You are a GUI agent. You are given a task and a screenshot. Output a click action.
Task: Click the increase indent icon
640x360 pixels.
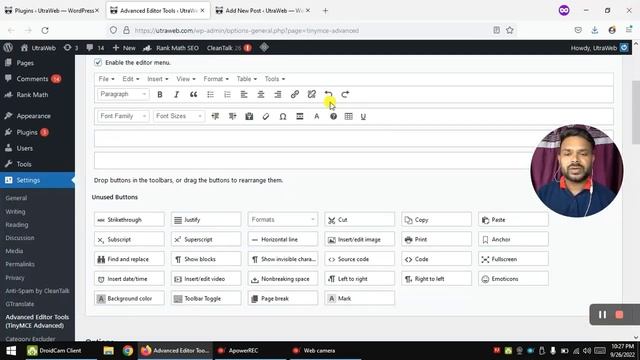pyautogui.click(x=232, y=116)
